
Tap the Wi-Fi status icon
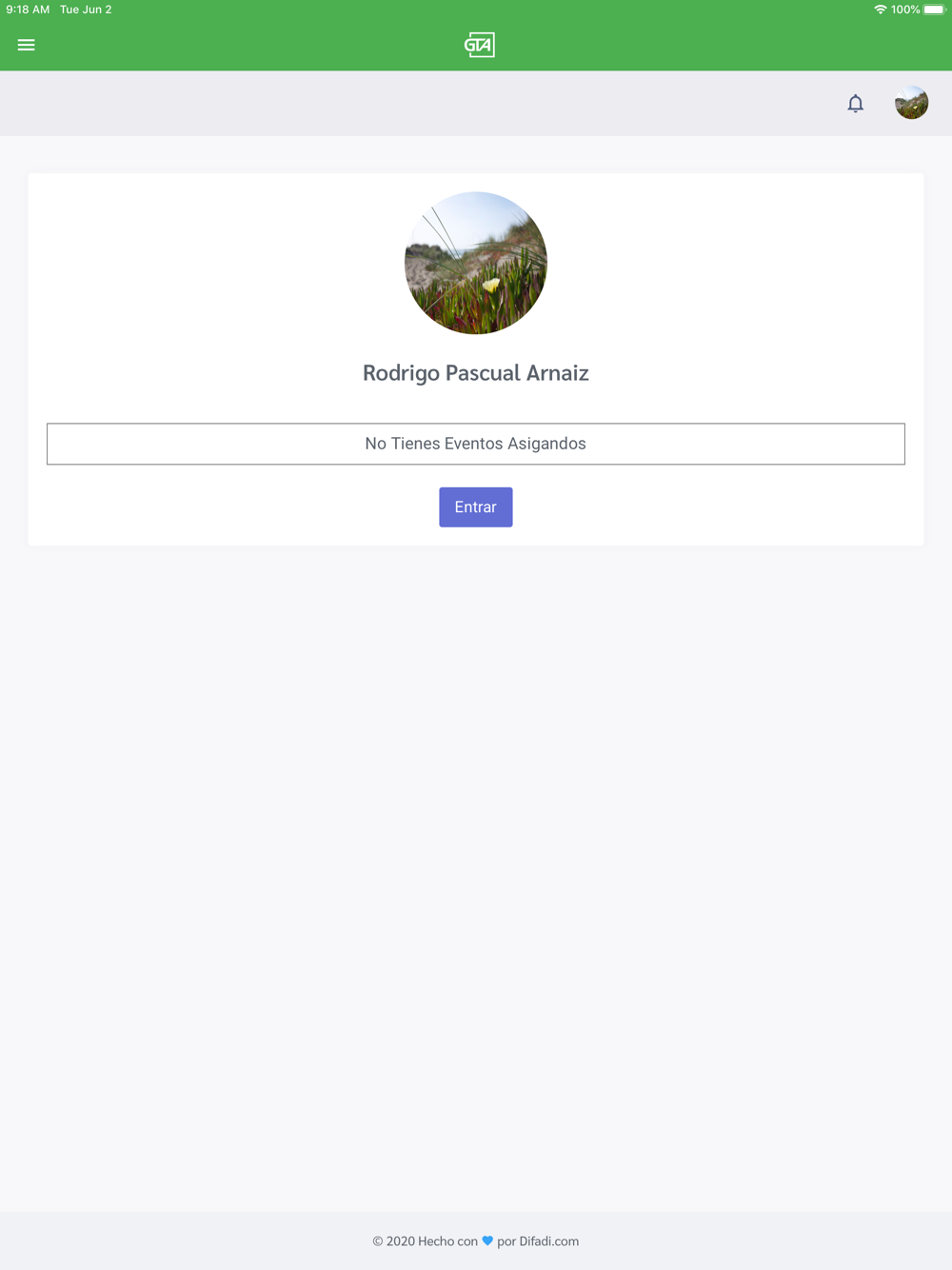[x=880, y=10]
